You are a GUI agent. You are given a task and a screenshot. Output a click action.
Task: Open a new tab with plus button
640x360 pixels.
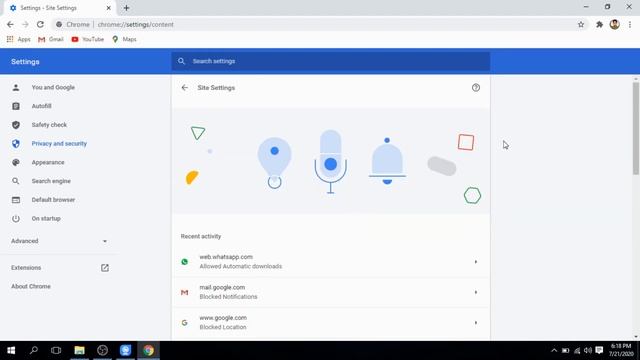[x=127, y=8]
